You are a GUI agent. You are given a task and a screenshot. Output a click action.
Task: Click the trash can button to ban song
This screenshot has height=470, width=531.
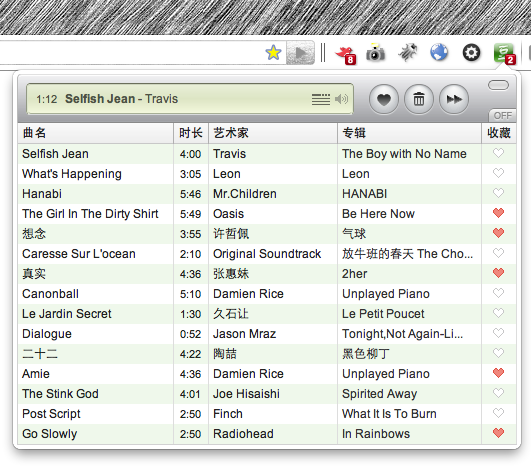point(419,99)
